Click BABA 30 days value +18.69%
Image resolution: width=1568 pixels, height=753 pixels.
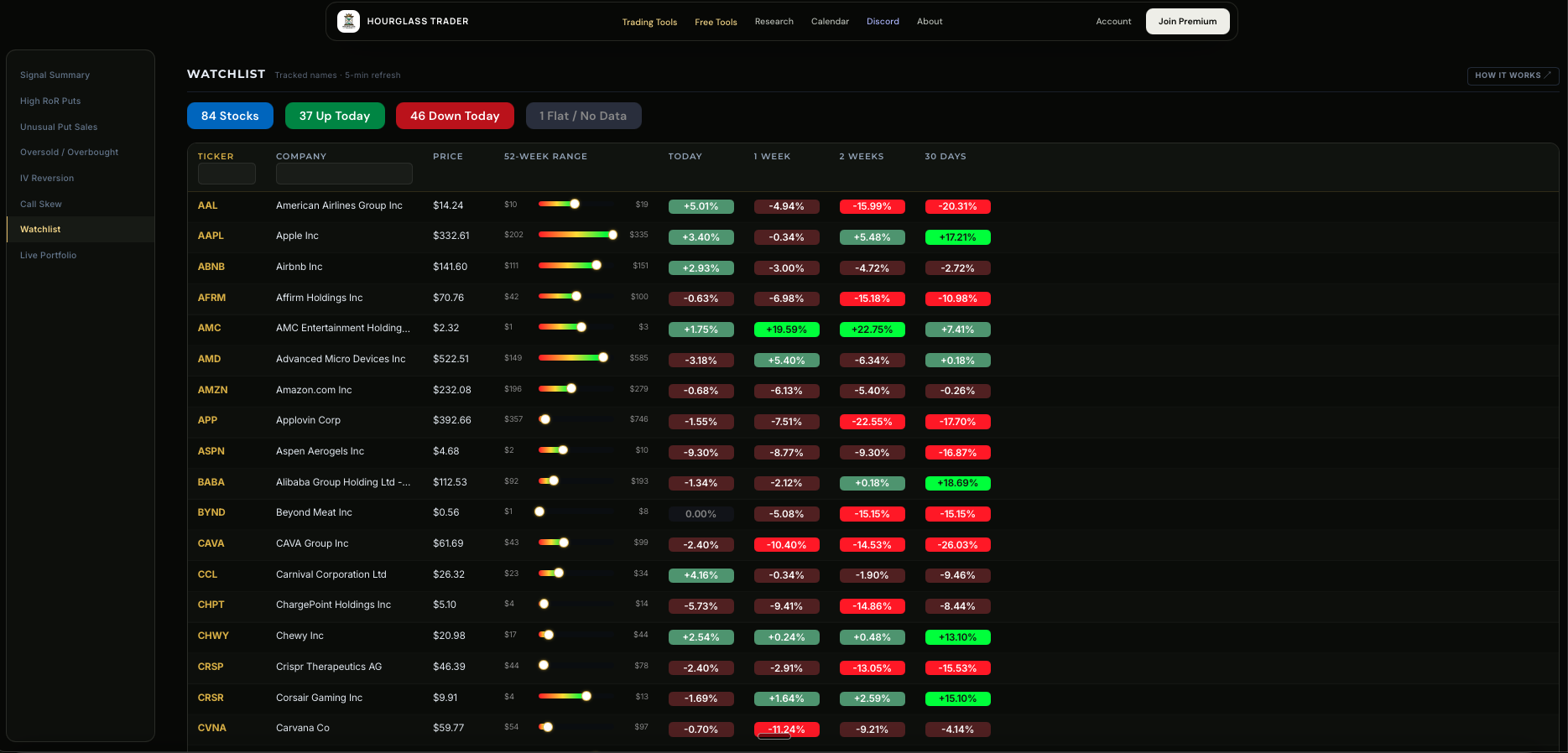pyautogui.click(x=957, y=483)
